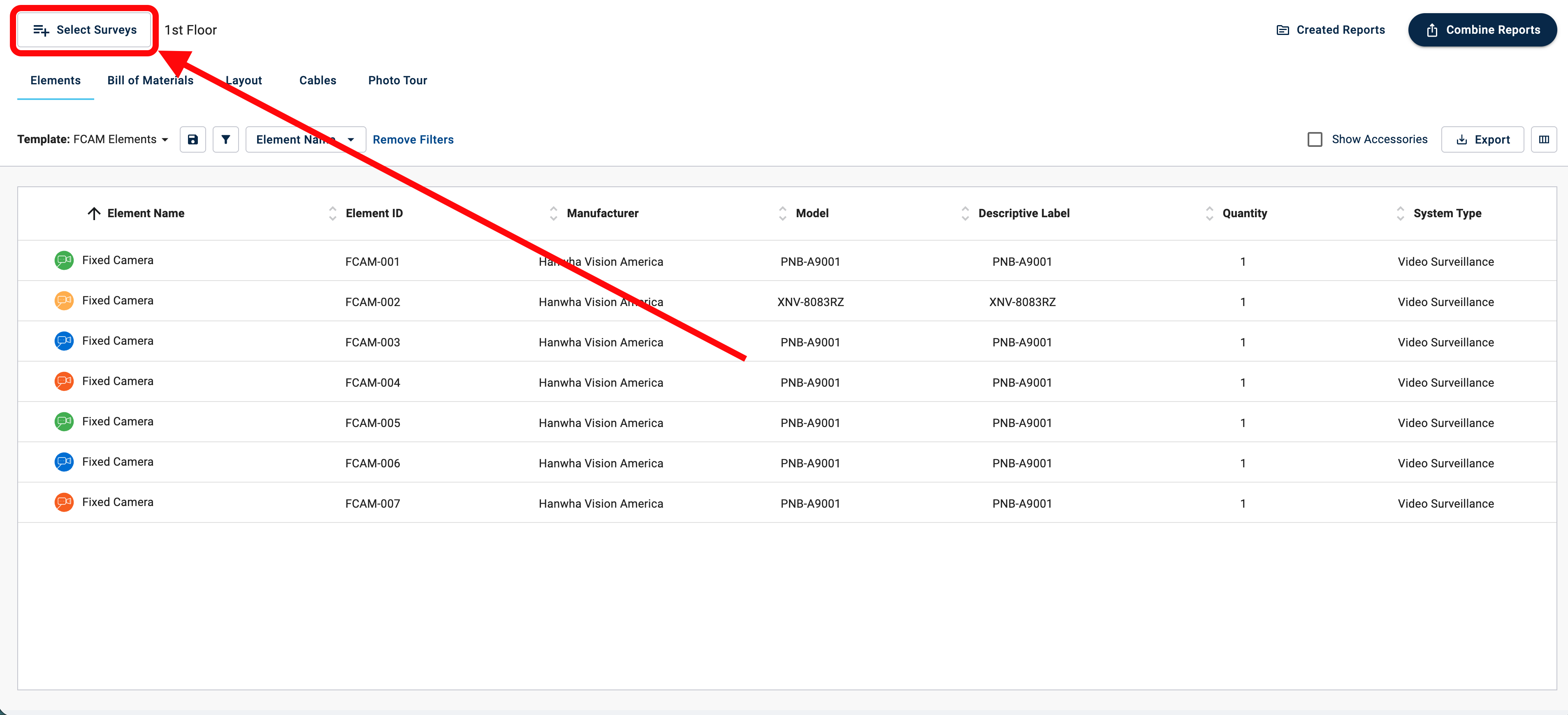The height and width of the screenshot is (715, 1568).
Task: Click blue camera icon for FCAM-003
Action: [64, 341]
